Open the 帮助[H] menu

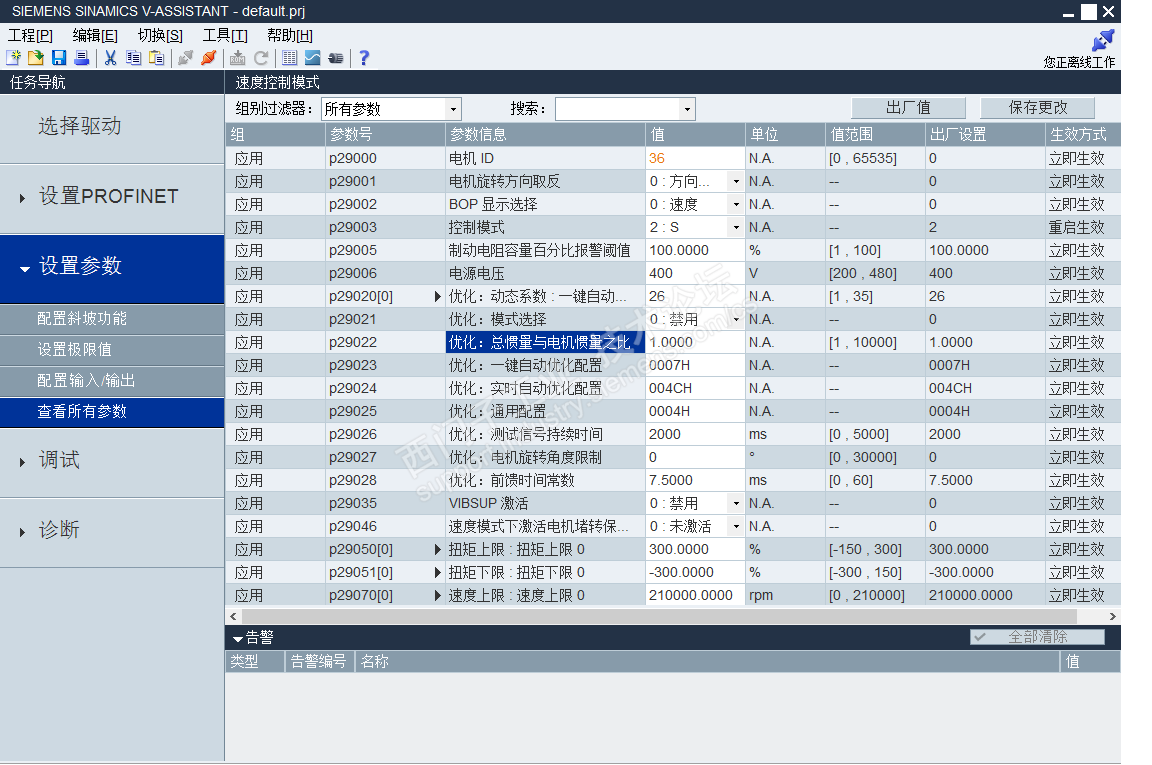289,35
